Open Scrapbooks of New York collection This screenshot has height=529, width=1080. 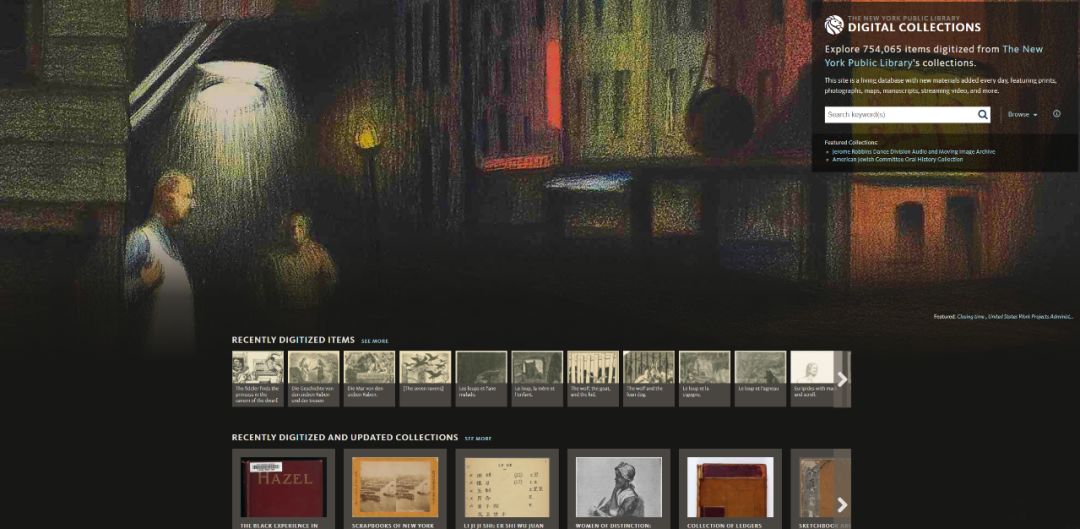point(395,487)
